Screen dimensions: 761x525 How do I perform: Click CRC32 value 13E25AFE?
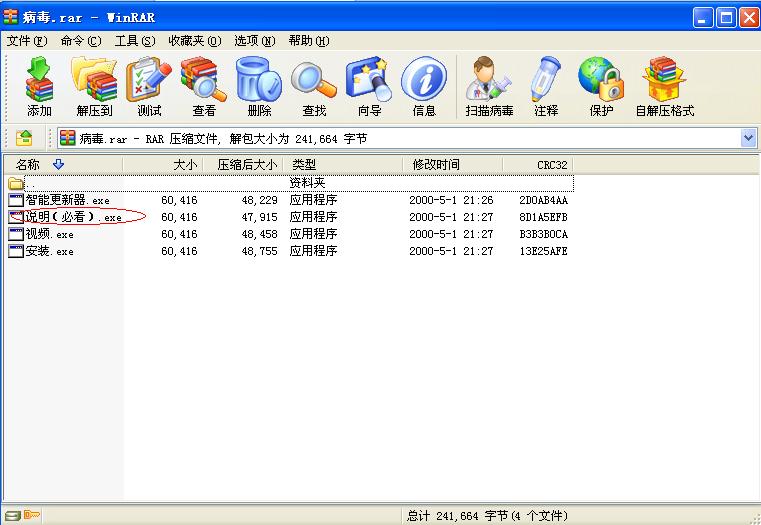(x=544, y=251)
